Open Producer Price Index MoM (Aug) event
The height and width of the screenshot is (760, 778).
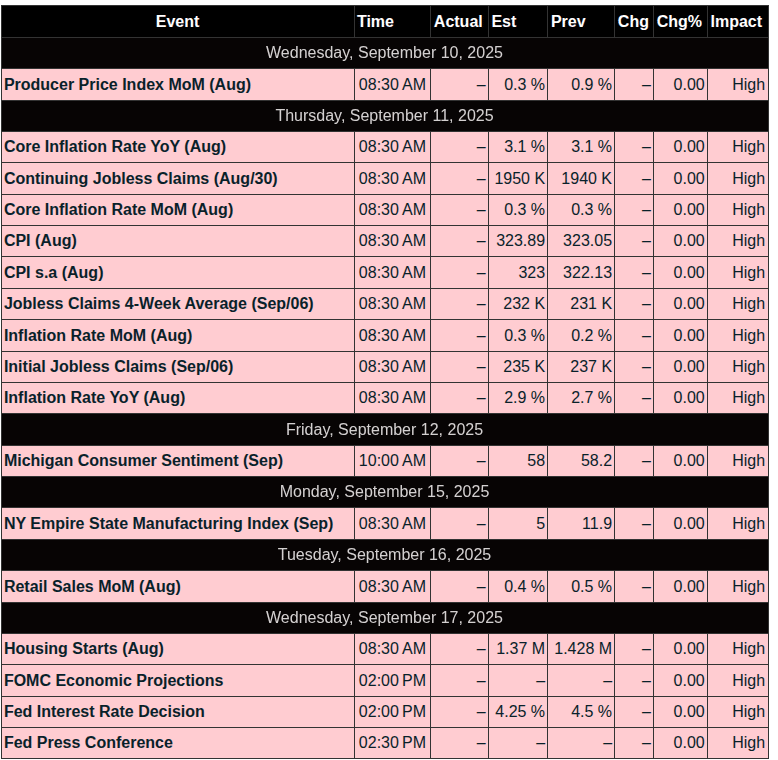[x=128, y=84]
